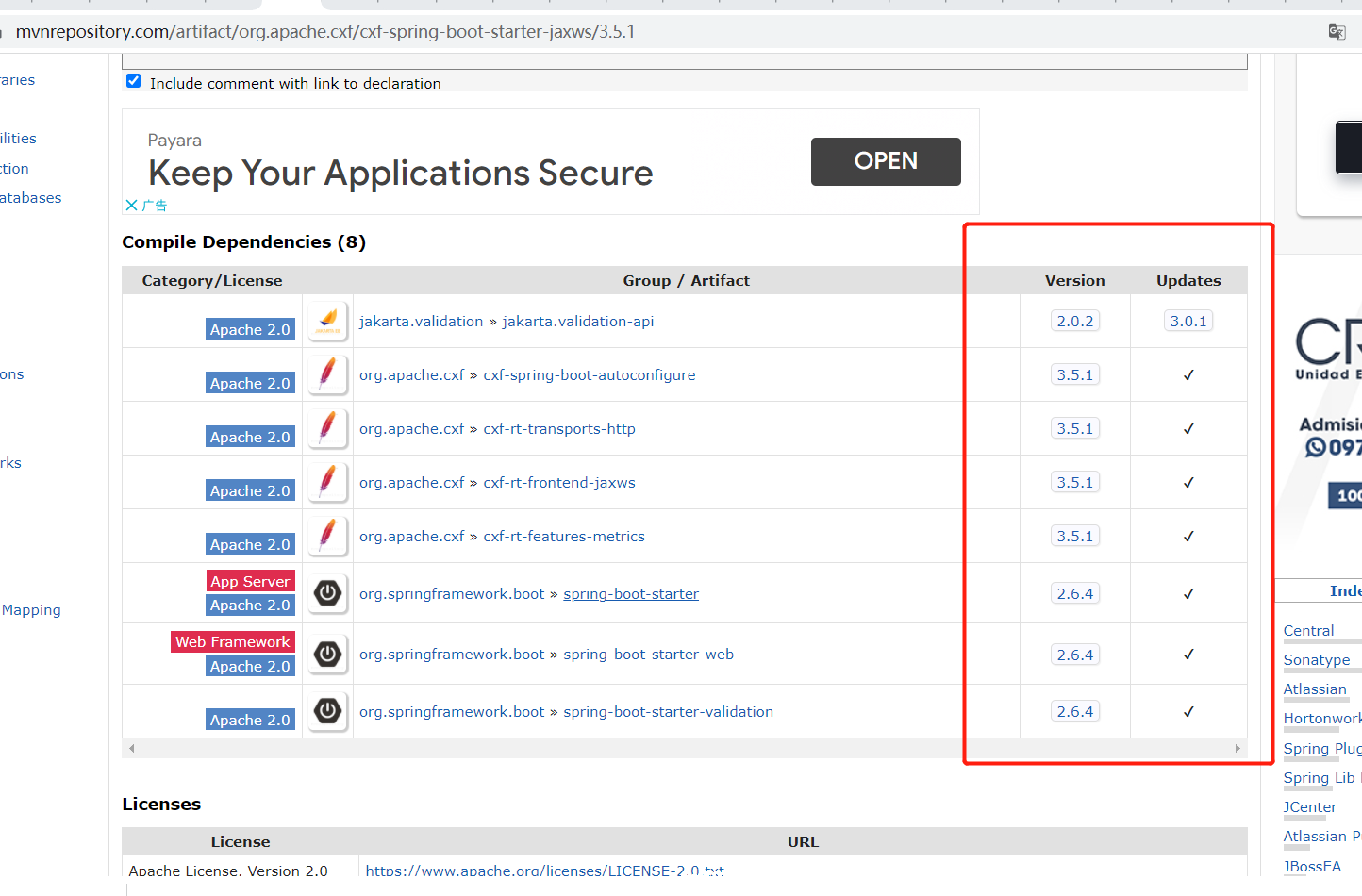The width and height of the screenshot is (1362, 896).
Task: Click the Group / Artifact column header
Action: pos(687,281)
